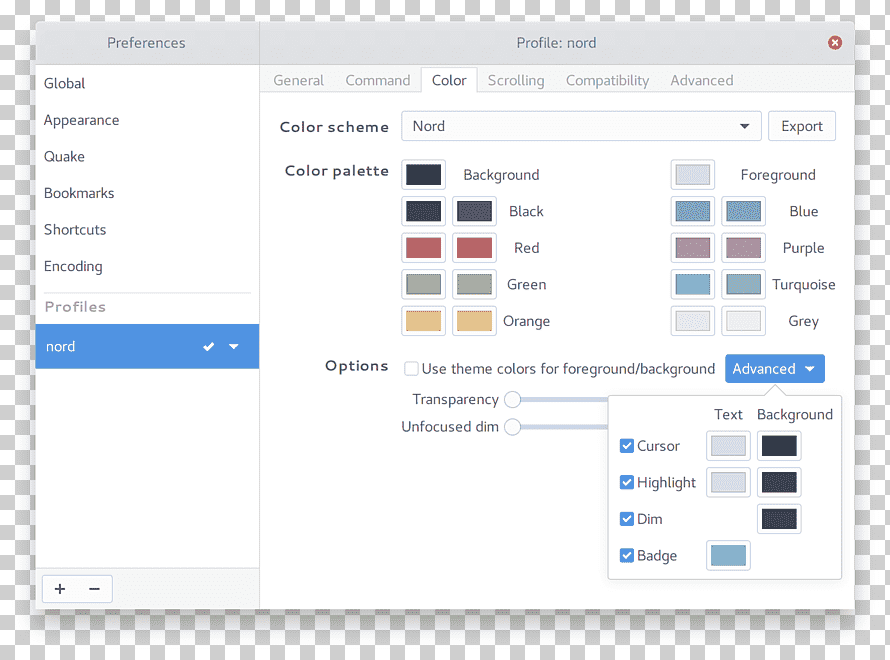This screenshot has height=660, width=890.
Task: Open the Compatibility tab
Action: [607, 81]
